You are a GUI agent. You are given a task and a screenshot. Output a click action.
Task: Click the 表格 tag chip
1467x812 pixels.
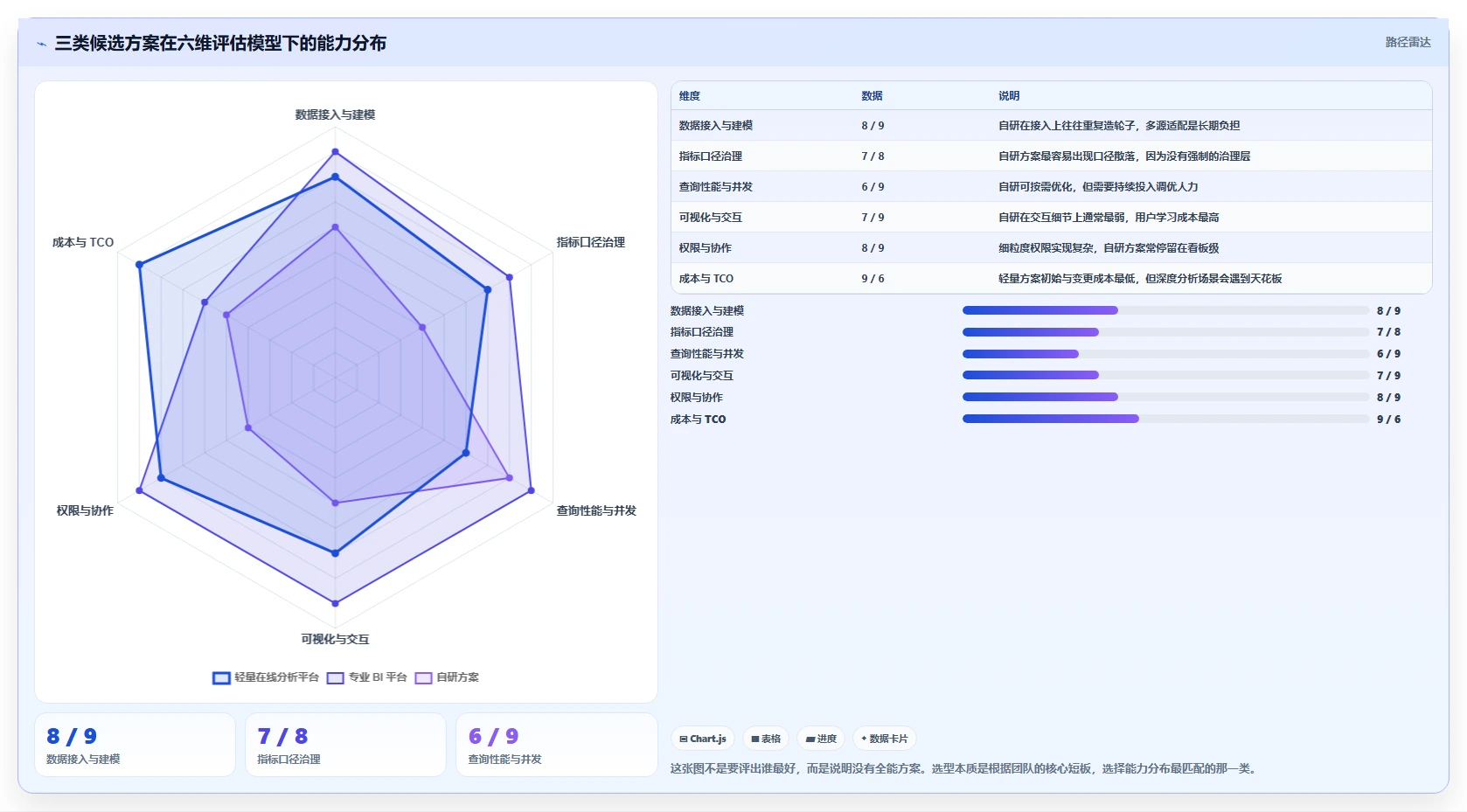coord(766,739)
